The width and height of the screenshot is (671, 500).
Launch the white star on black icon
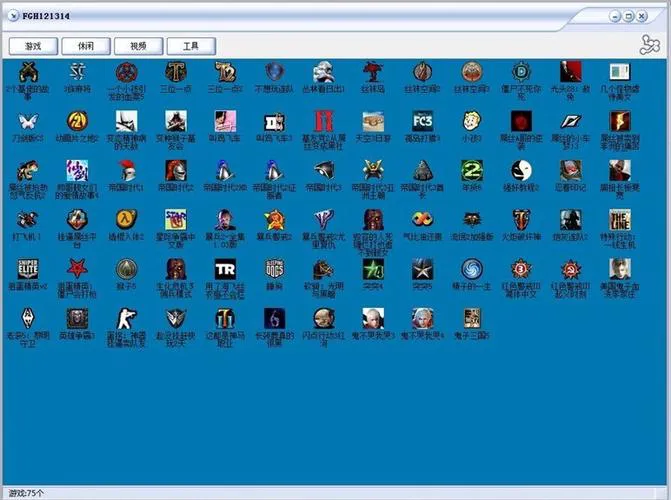(x=422, y=269)
